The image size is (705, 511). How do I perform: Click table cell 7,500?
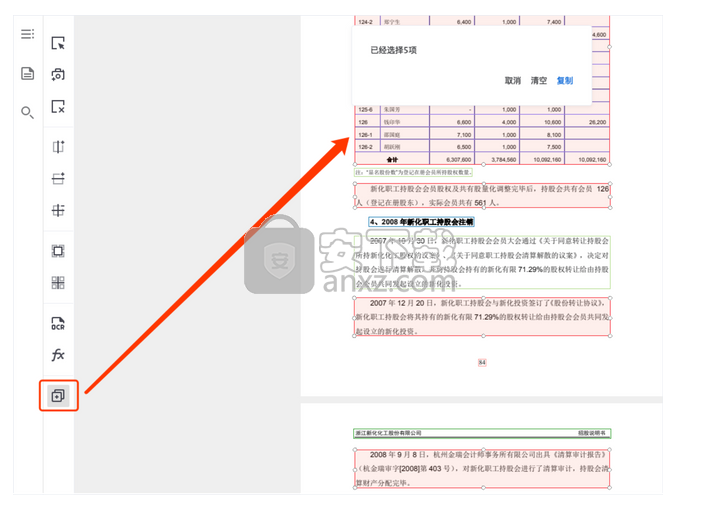(554, 147)
